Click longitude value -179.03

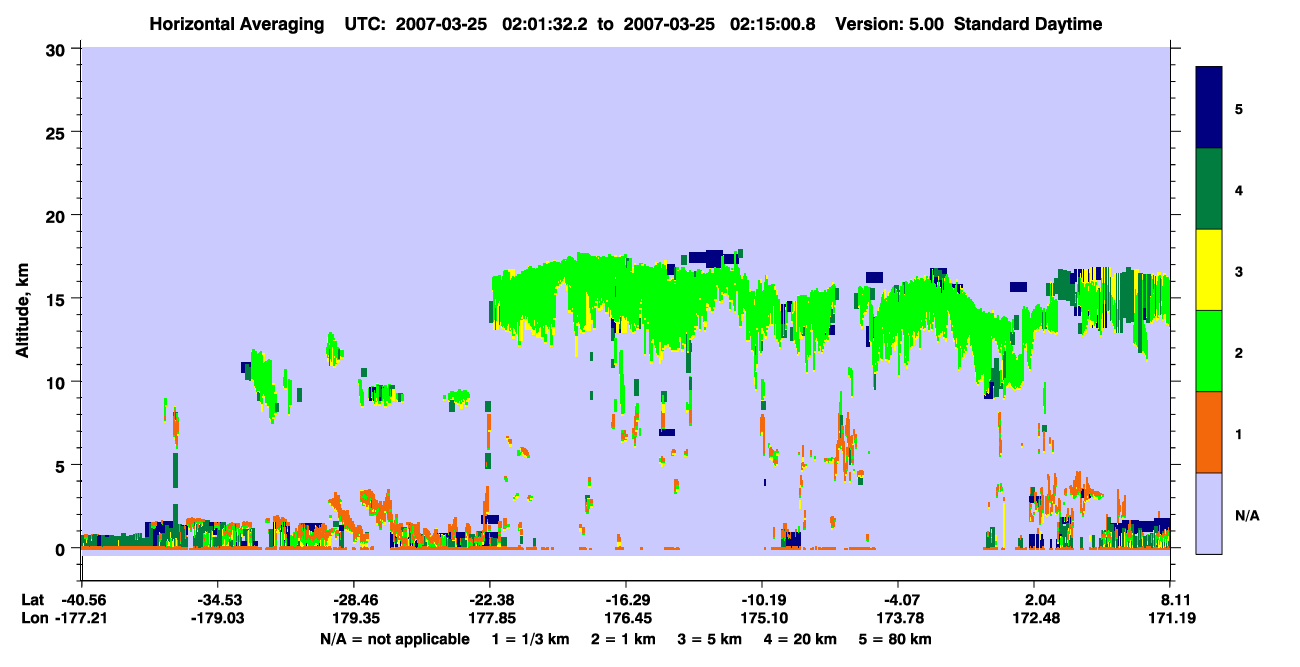coord(217,618)
